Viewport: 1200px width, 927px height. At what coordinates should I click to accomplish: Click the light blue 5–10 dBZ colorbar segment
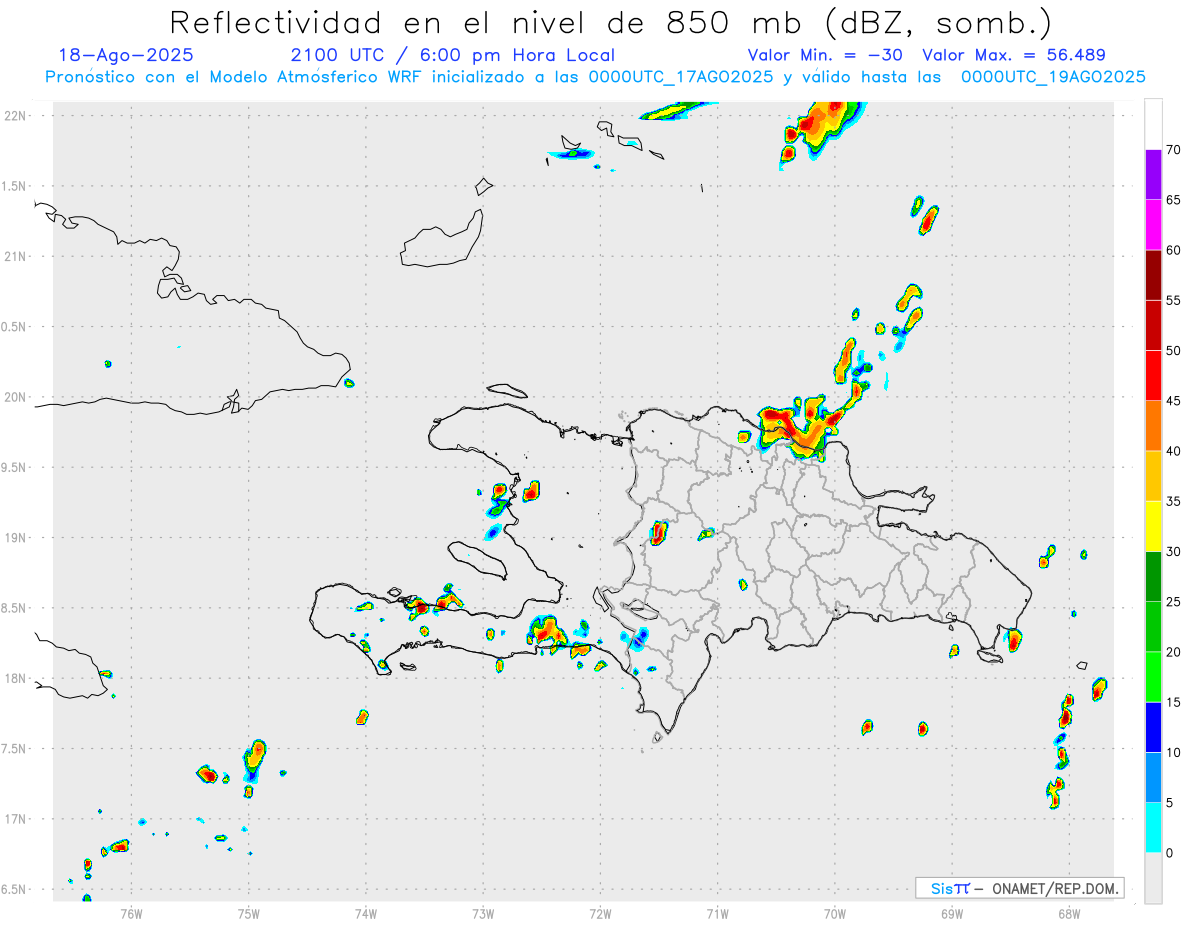(x=1153, y=778)
